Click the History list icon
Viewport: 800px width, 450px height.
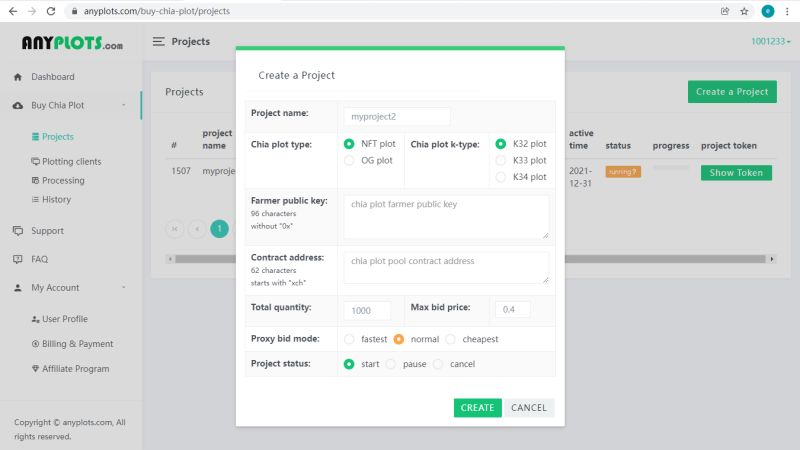click(x=35, y=199)
